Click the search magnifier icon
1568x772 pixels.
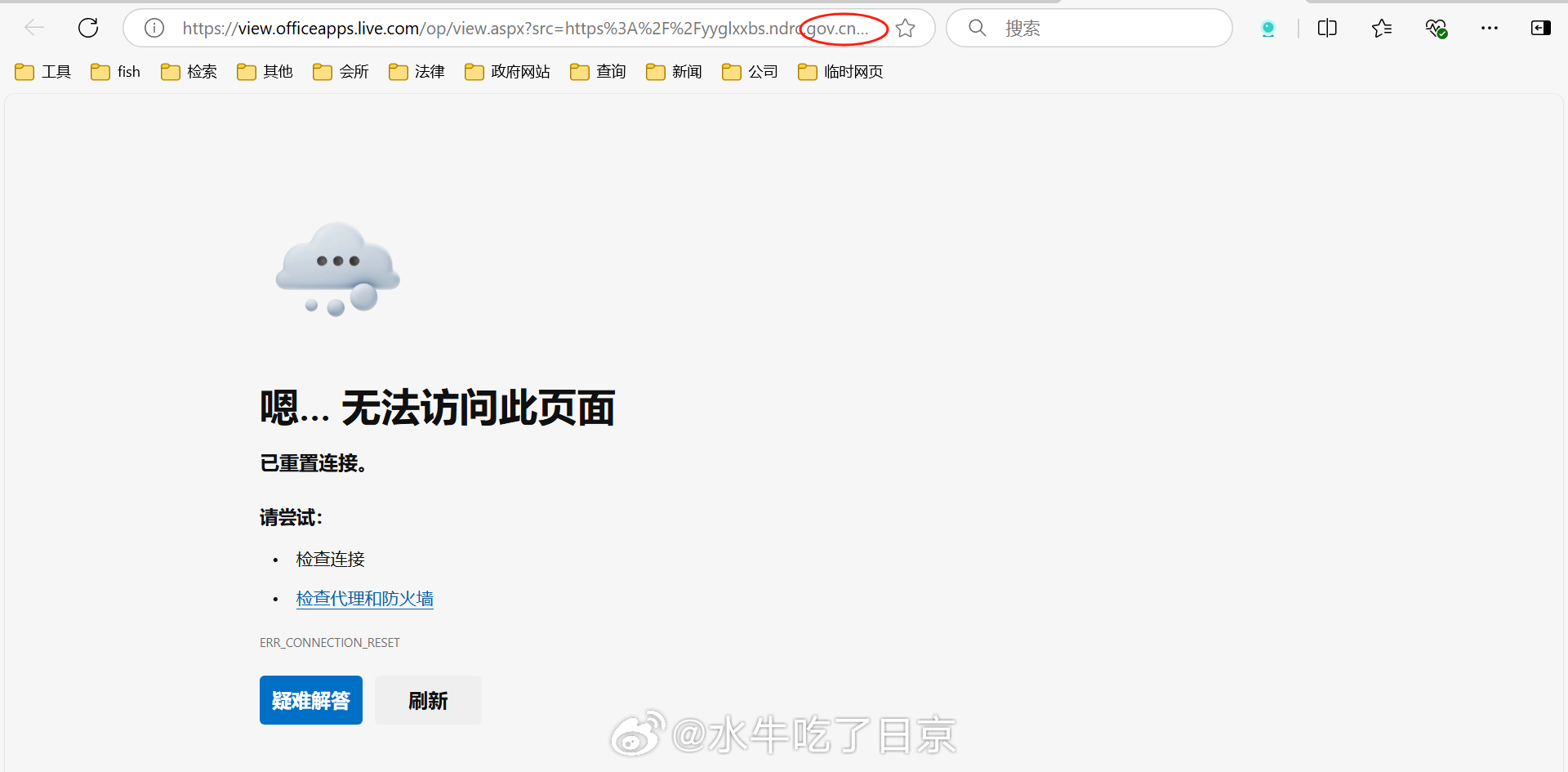coord(977,29)
